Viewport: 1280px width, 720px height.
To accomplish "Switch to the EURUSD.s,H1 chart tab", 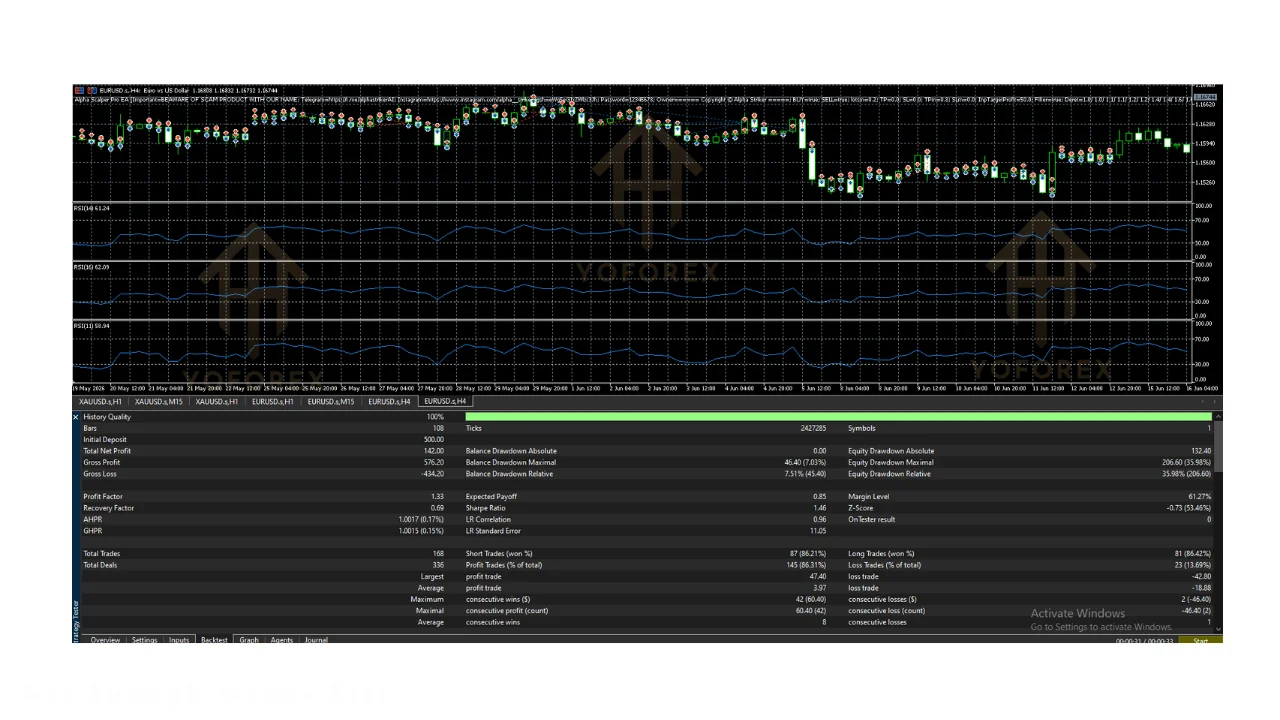I will (273, 401).
